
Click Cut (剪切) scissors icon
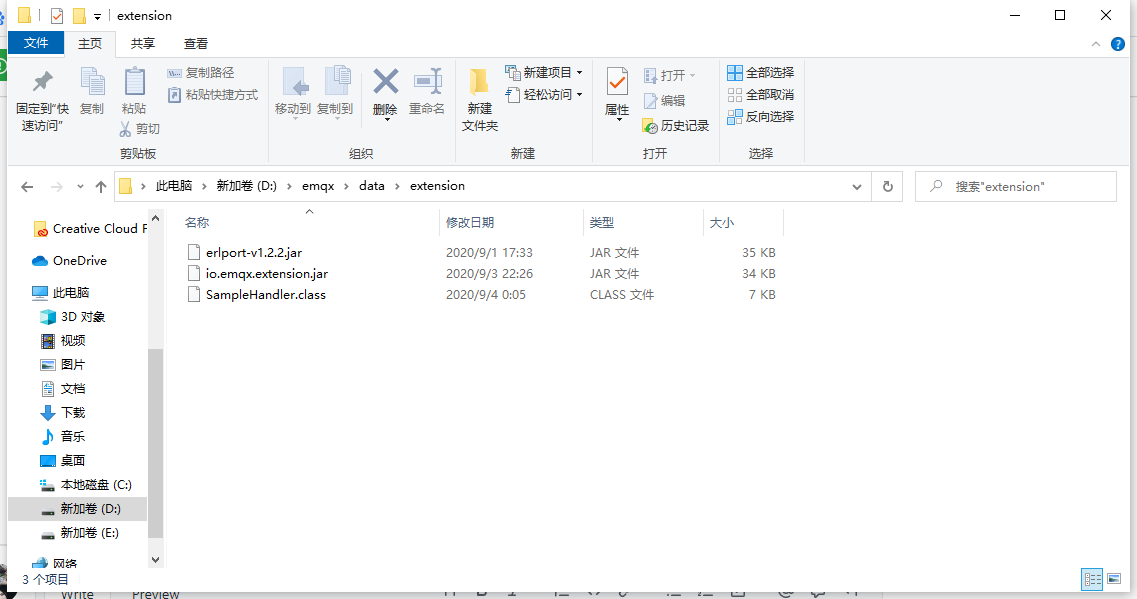click(125, 129)
